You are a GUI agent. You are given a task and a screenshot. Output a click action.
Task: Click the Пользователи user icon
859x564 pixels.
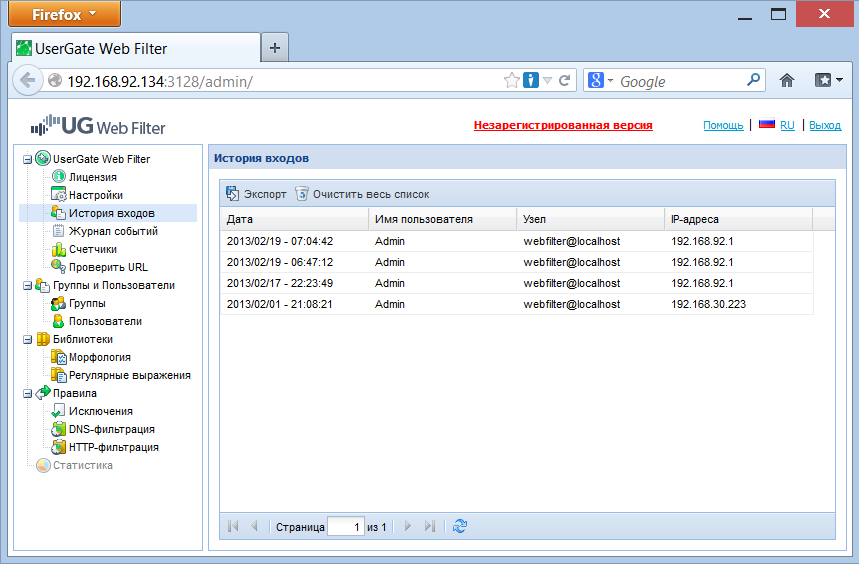point(59,321)
